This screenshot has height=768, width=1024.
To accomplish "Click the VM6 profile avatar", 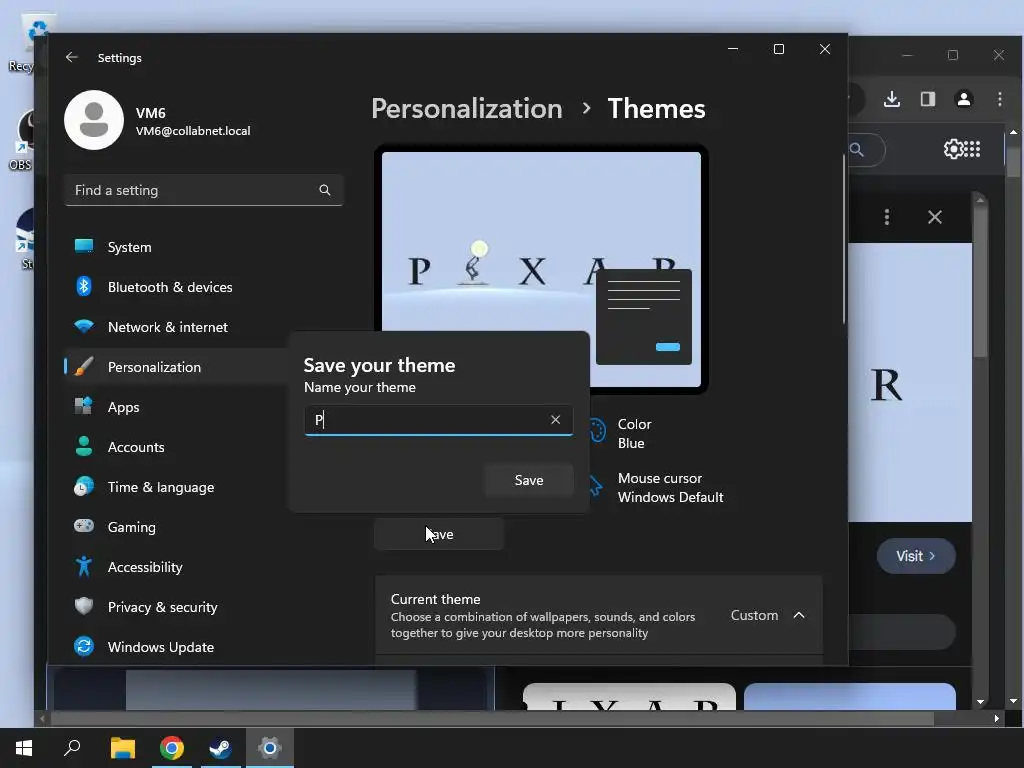I will pyautogui.click(x=94, y=120).
